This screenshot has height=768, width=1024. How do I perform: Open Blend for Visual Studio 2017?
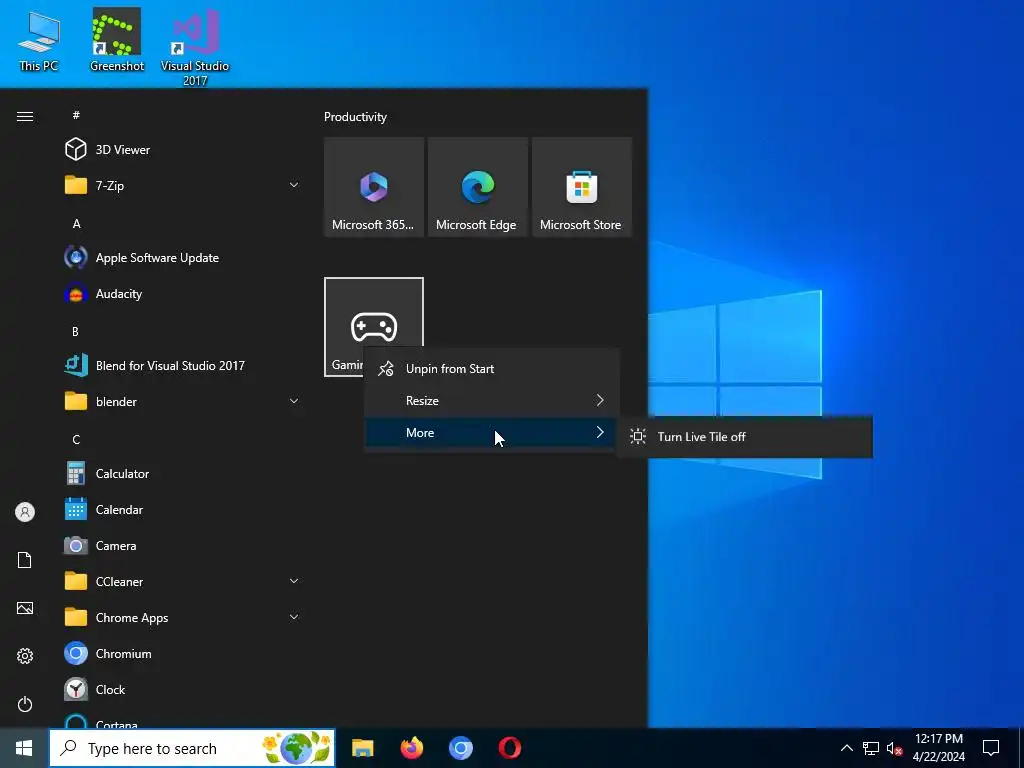[x=183, y=366]
